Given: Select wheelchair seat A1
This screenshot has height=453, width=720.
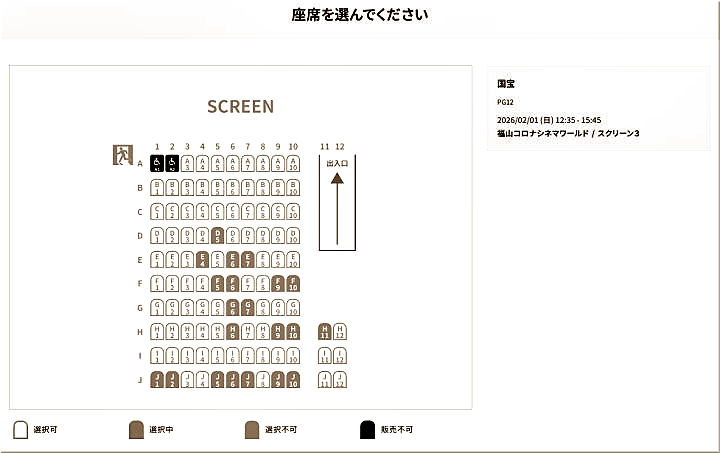Looking at the screenshot, I should click(157, 163).
